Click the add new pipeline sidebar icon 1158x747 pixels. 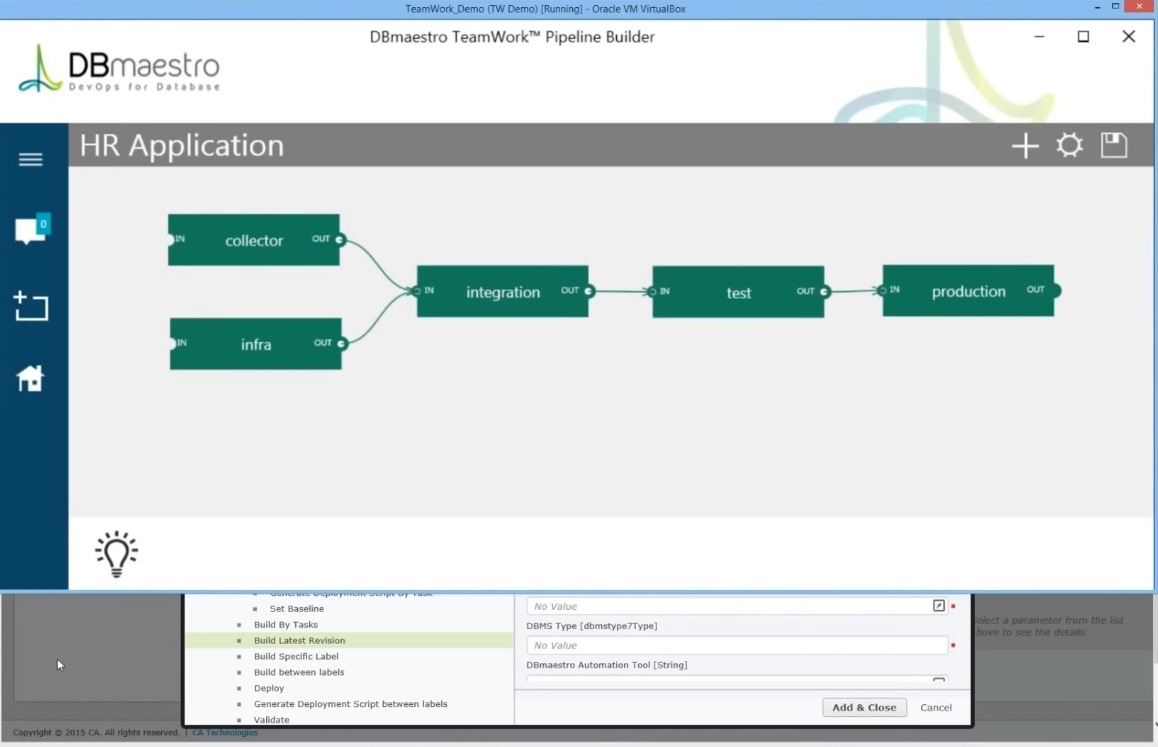31,306
